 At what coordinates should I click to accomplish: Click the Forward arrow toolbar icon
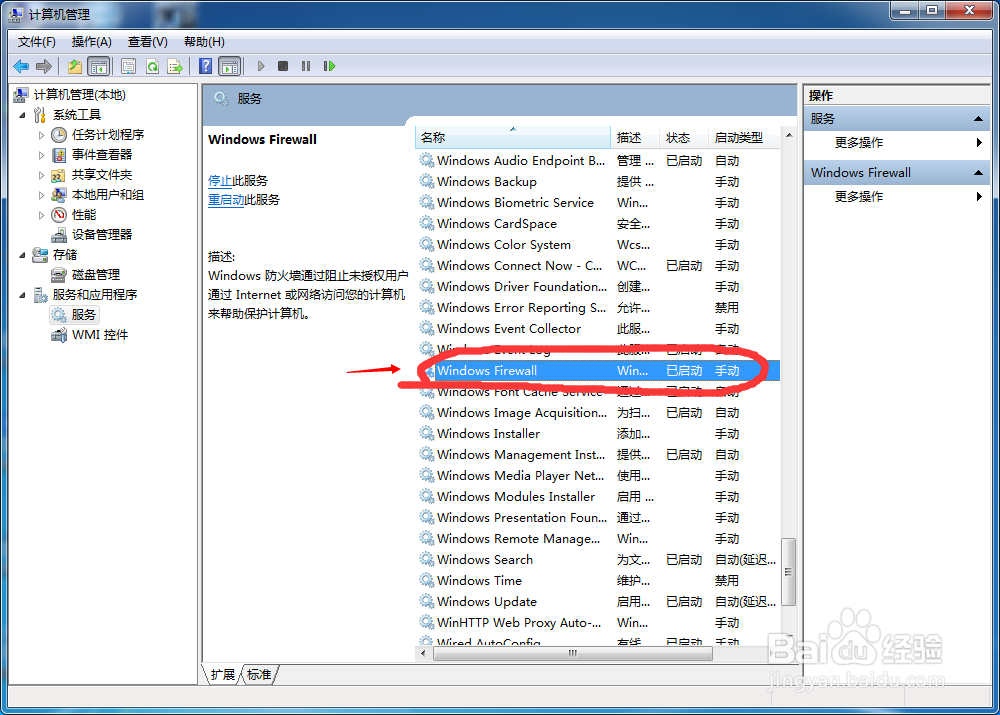[44, 66]
